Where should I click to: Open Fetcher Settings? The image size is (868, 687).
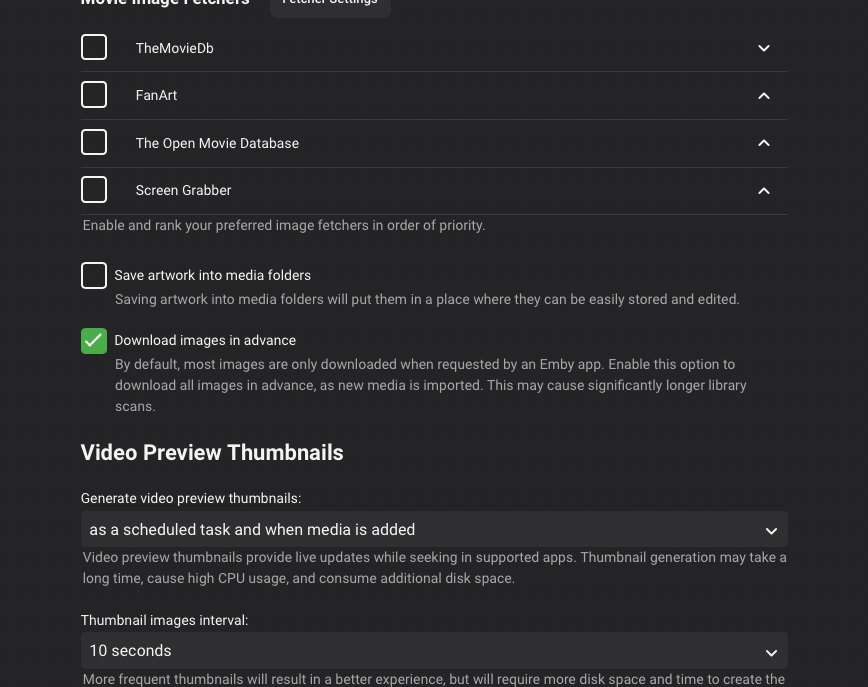pos(330,4)
